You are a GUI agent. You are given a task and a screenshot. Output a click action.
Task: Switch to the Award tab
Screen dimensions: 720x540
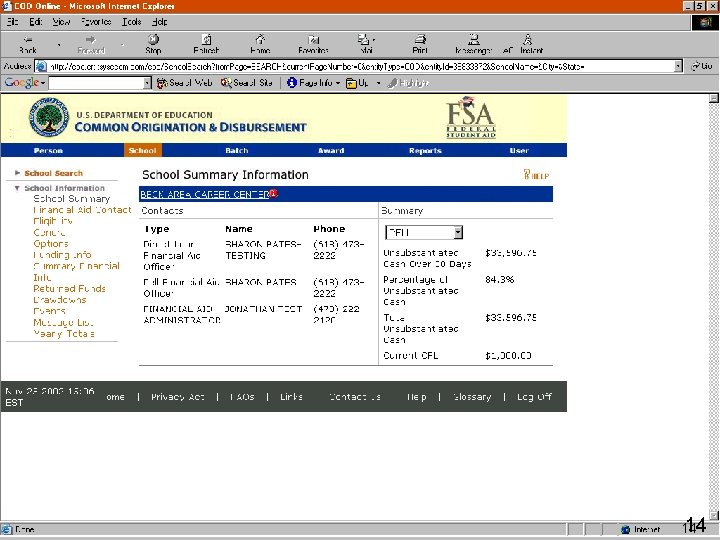pyautogui.click(x=331, y=151)
